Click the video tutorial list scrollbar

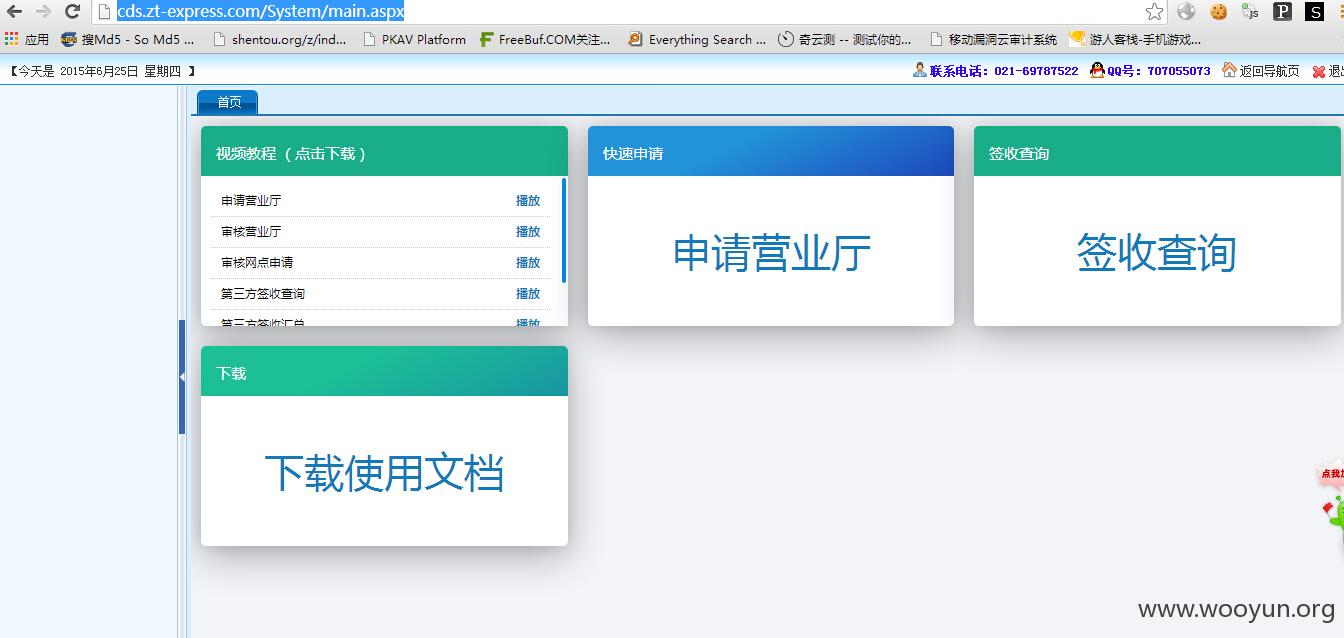pos(564,230)
